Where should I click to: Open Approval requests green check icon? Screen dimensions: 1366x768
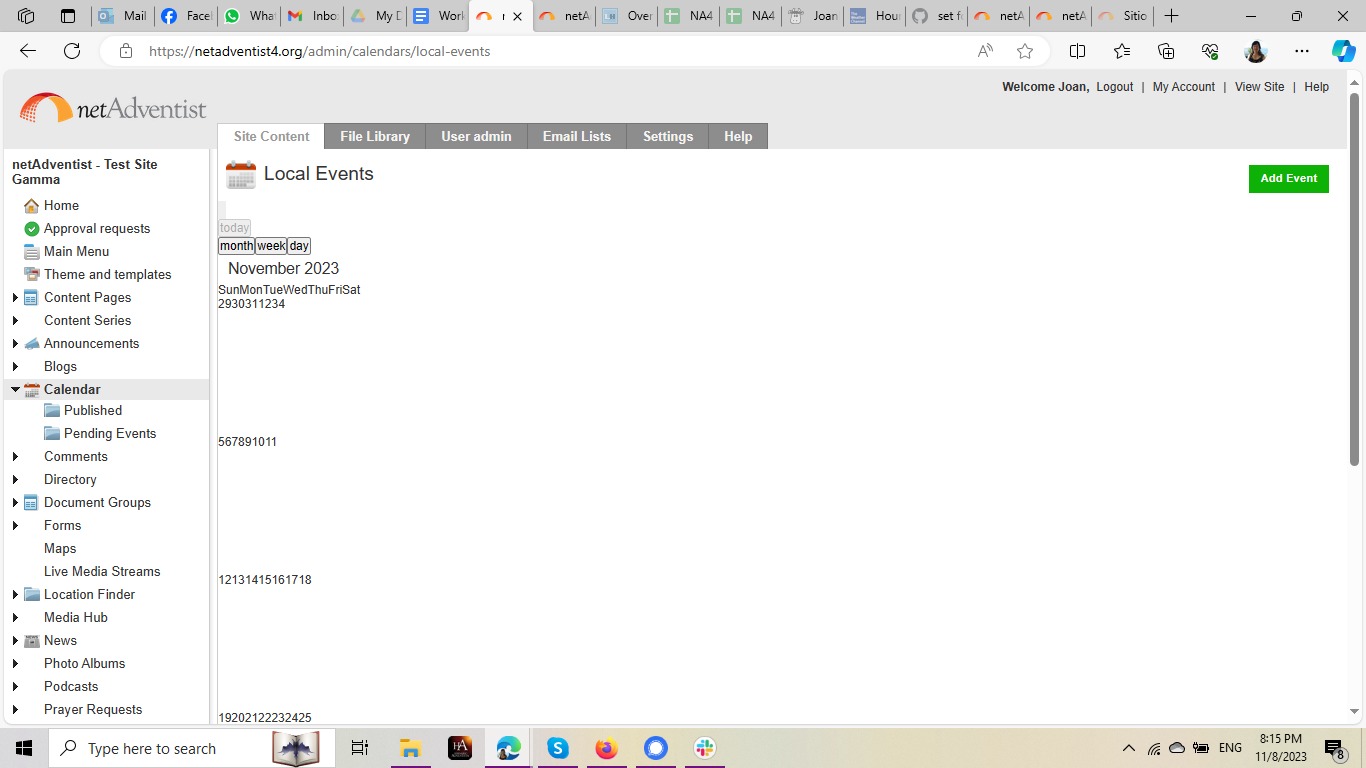point(31,229)
